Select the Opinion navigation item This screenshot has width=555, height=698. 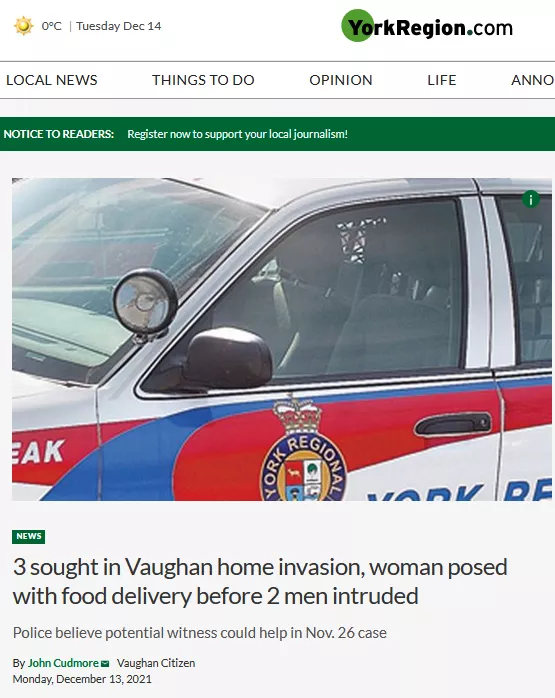pyautogui.click(x=340, y=80)
